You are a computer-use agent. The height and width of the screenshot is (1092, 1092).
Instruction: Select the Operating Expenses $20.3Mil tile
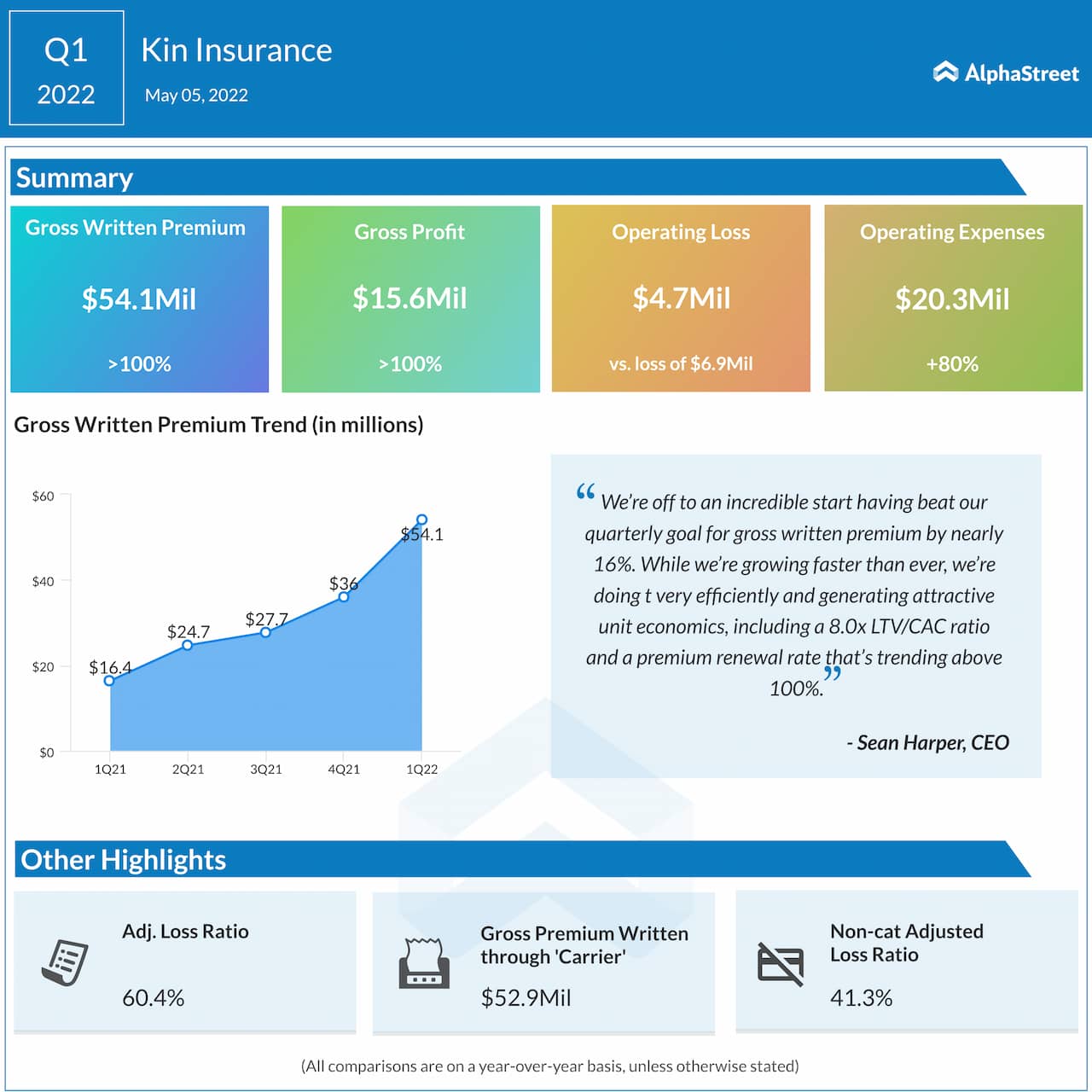[952, 299]
